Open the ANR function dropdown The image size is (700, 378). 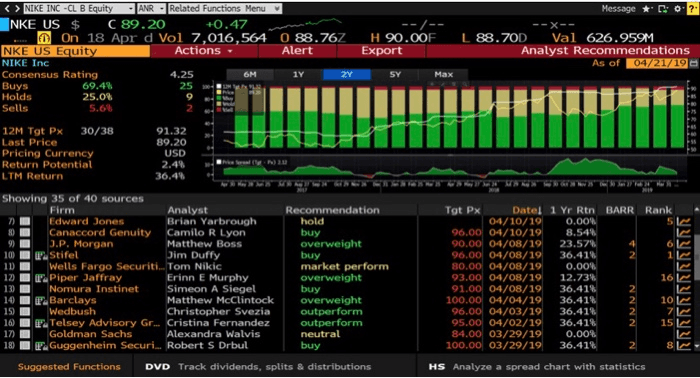[x=151, y=8]
